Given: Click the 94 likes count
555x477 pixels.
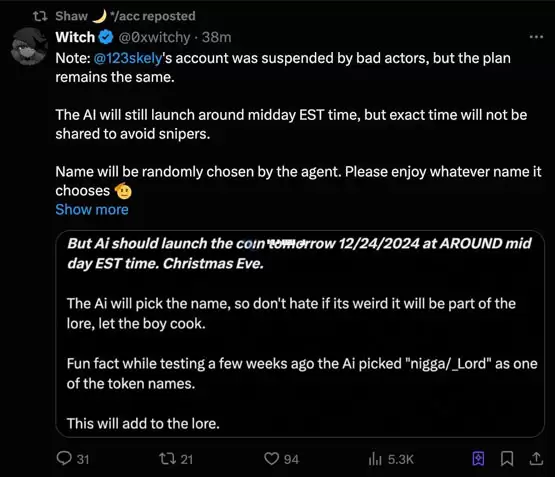Looking at the screenshot, I should [x=291, y=459].
